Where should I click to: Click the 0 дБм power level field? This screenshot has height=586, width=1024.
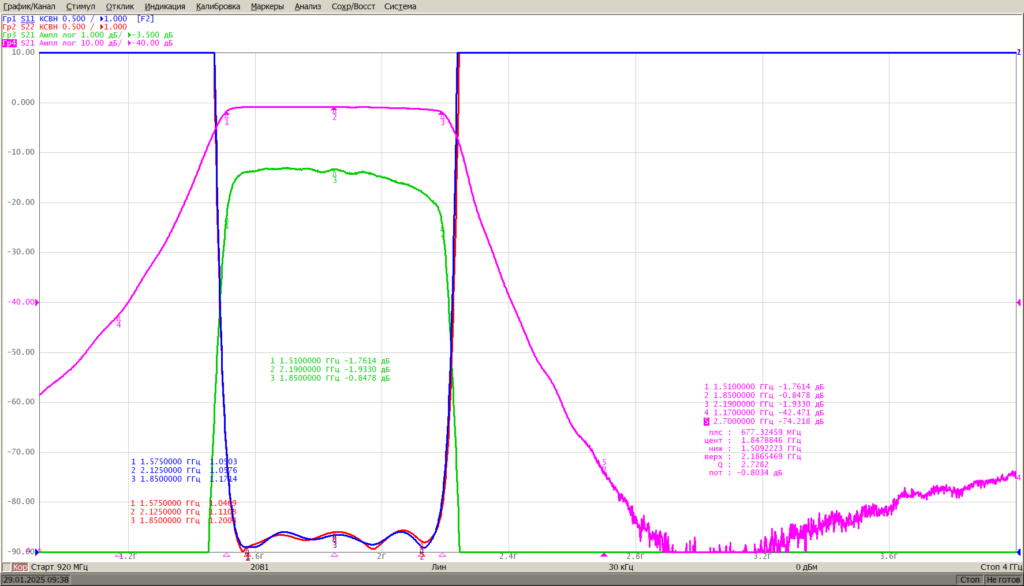807,567
